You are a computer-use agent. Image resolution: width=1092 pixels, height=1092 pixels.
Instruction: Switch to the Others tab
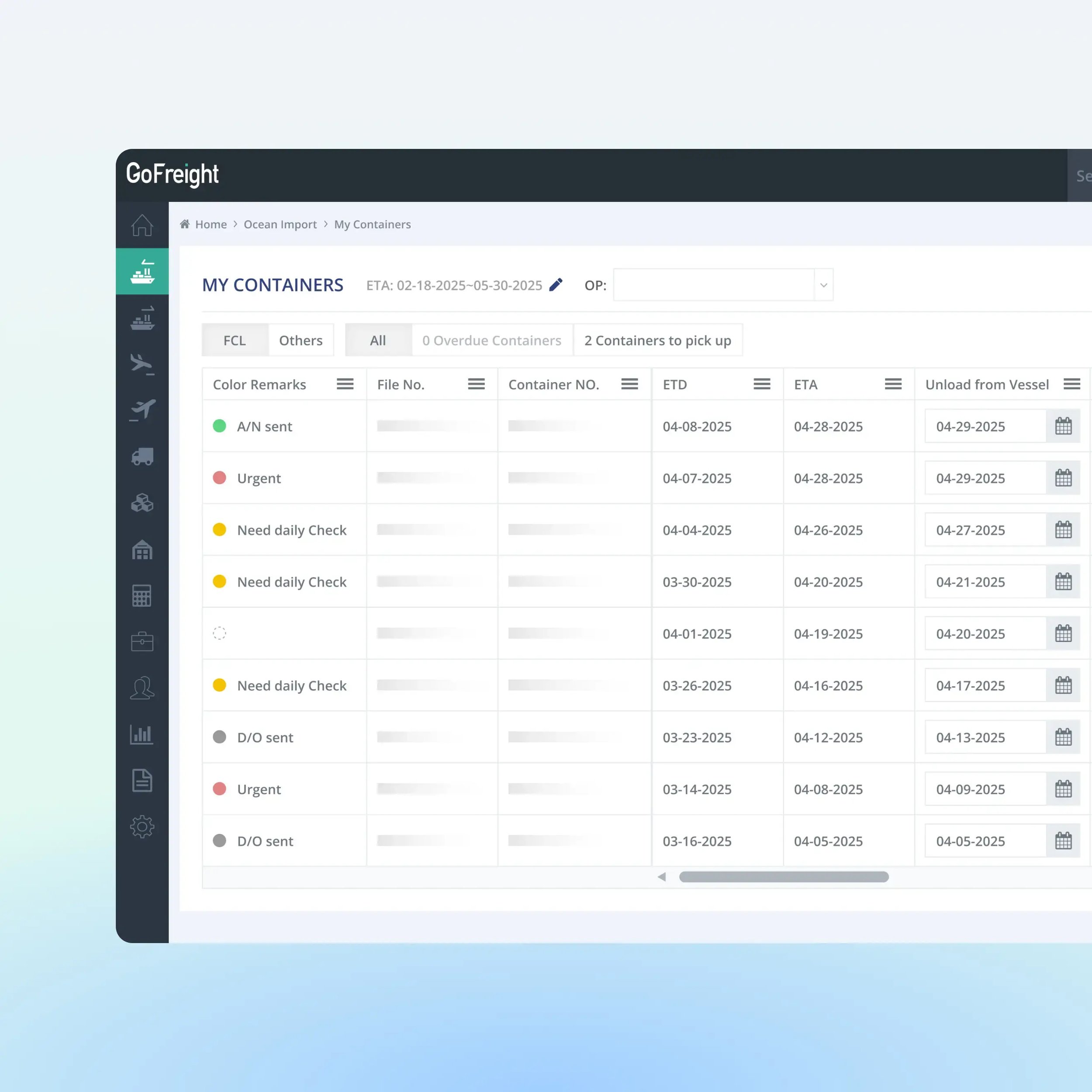point(301,340)
